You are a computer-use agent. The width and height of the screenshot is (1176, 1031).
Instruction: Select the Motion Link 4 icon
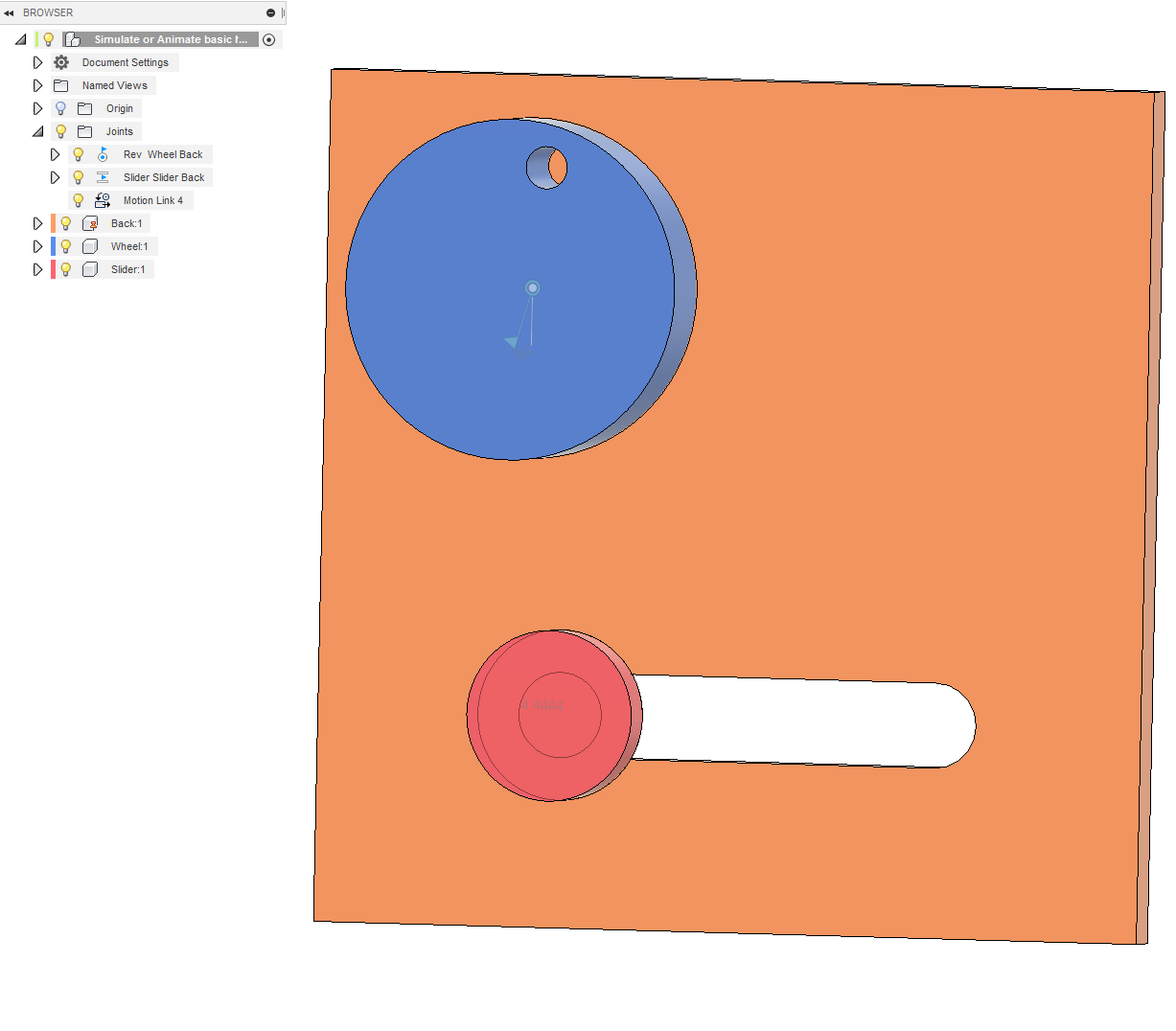[x=103, y=199]
